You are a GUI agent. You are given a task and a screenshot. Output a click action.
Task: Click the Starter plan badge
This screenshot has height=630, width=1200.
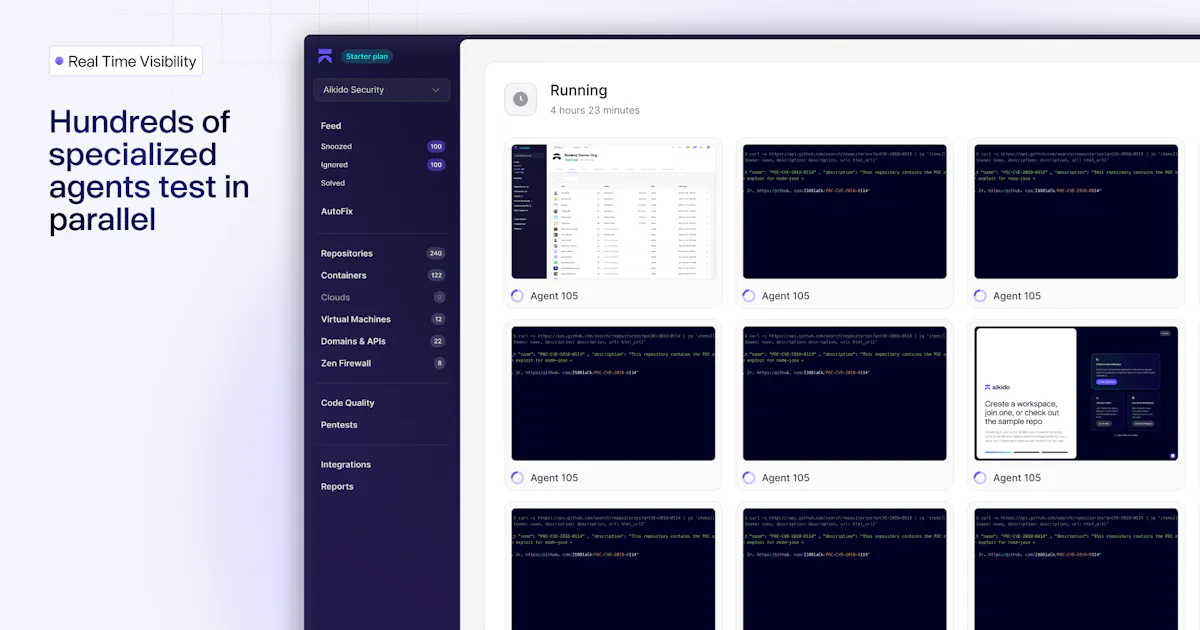pos(368,56)
